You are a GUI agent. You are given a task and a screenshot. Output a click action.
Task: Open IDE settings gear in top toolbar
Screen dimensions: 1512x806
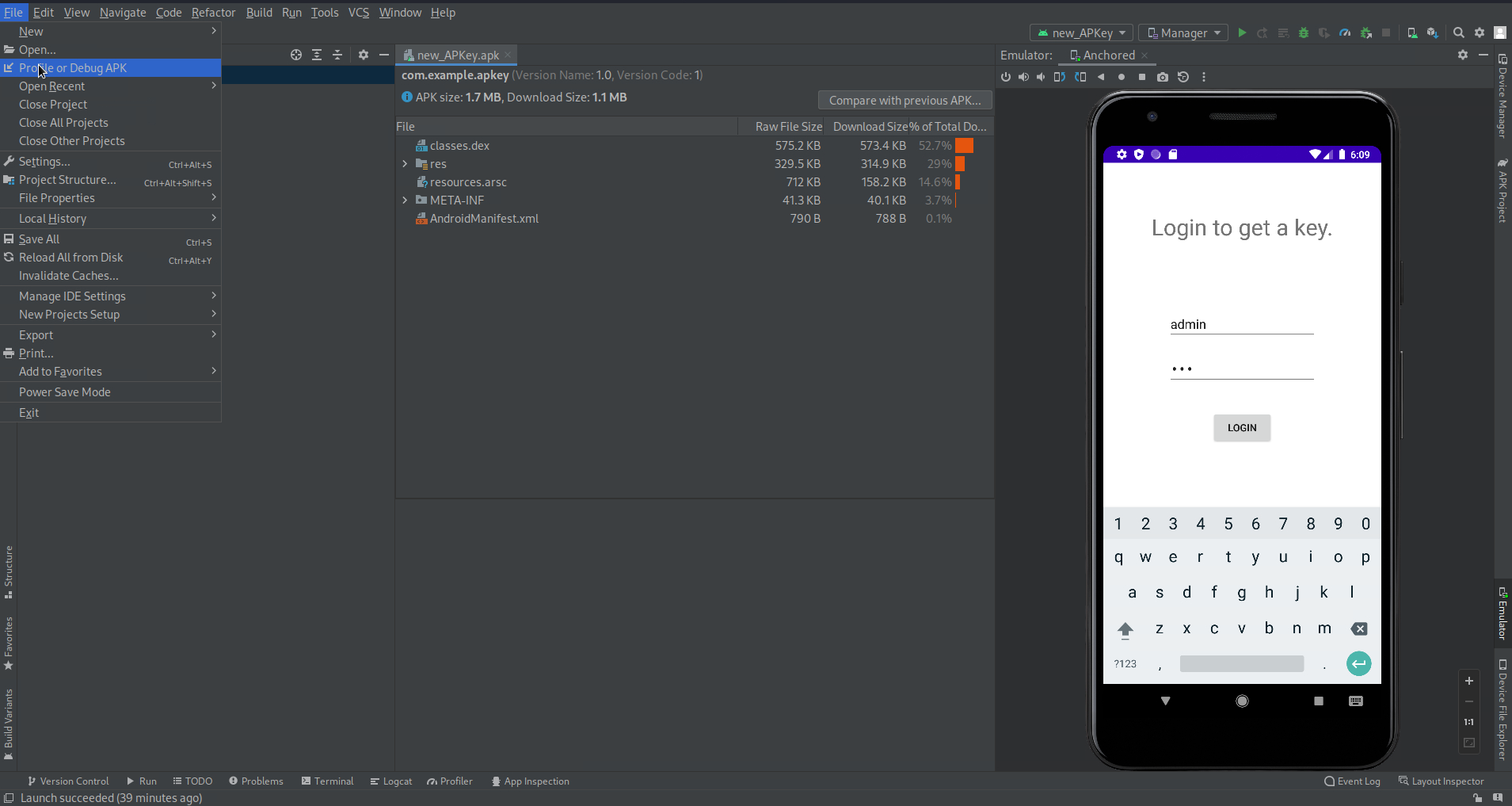pyautogui.click(x=1480, y=32)
